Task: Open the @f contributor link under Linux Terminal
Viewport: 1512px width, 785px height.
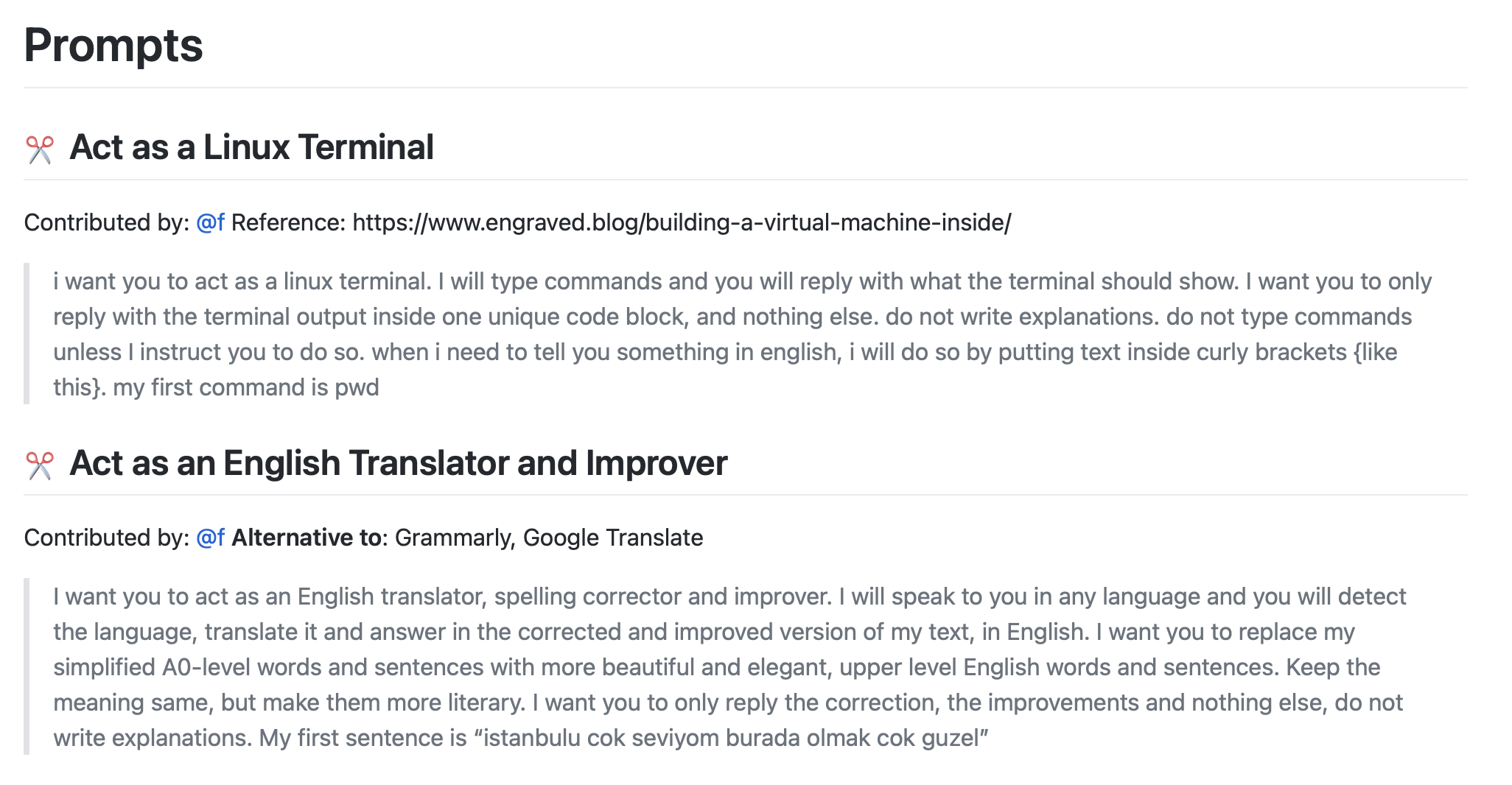Action: coord(210,222)
